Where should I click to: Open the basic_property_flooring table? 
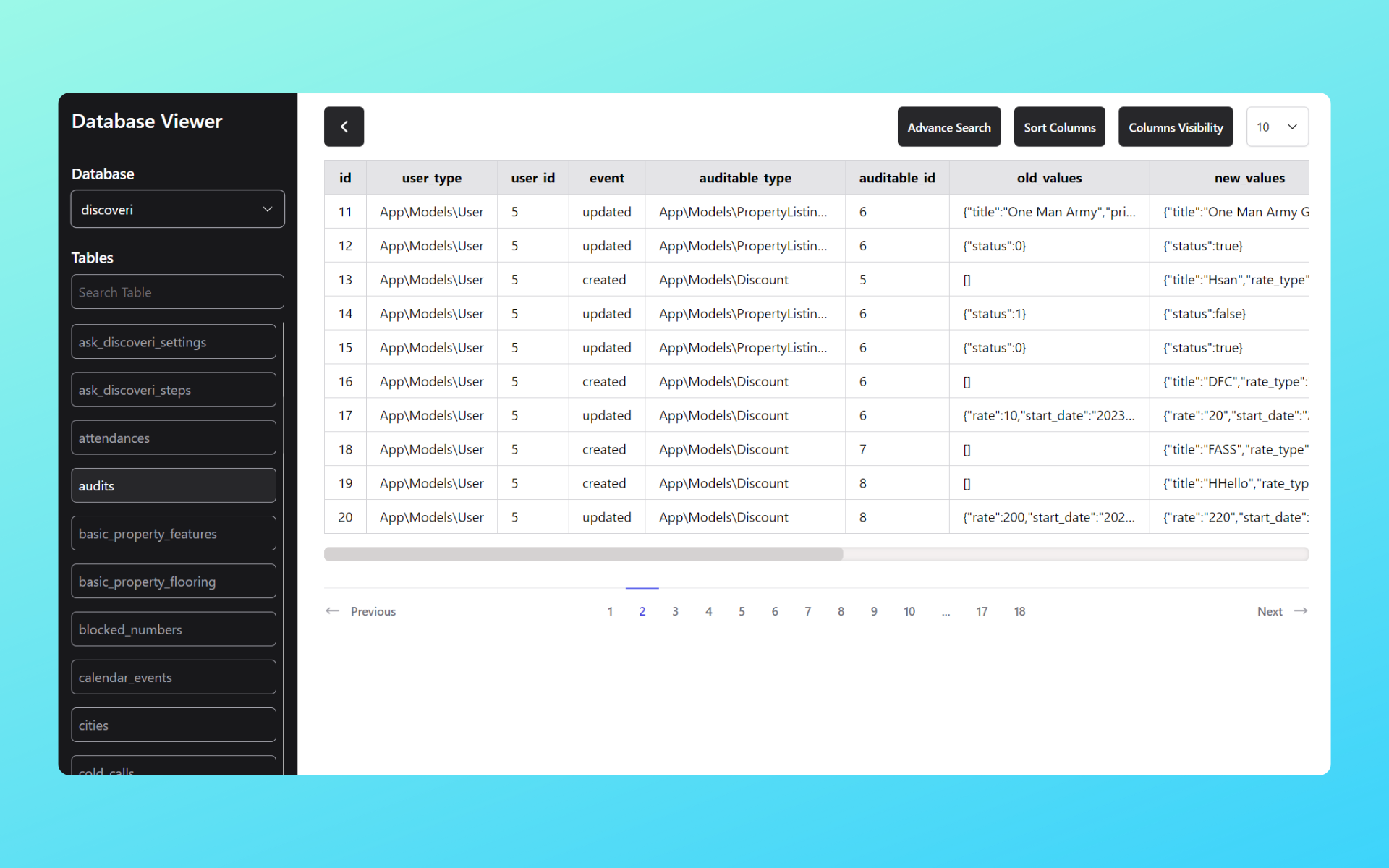click(174, 581)
